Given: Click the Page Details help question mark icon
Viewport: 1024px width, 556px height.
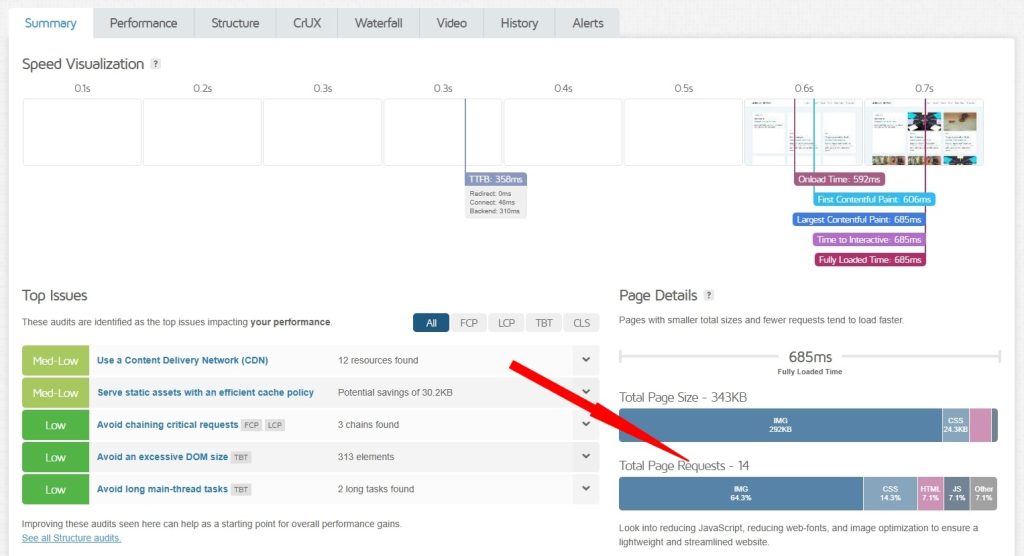Looking at the screenshot, I should pyautogui.click(x=709, y=296).
